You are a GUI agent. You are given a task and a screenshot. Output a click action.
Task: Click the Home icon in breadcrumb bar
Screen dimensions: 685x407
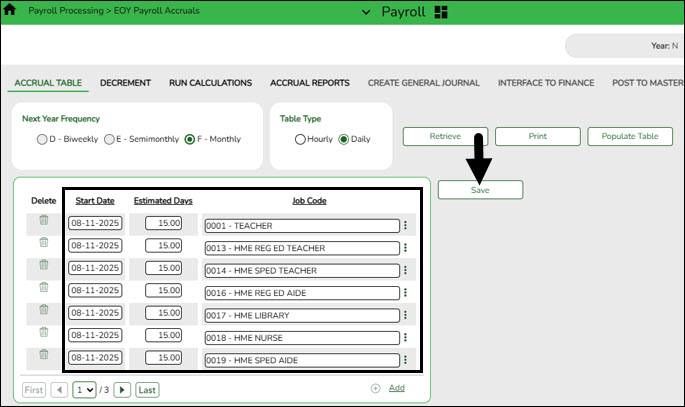11,11
